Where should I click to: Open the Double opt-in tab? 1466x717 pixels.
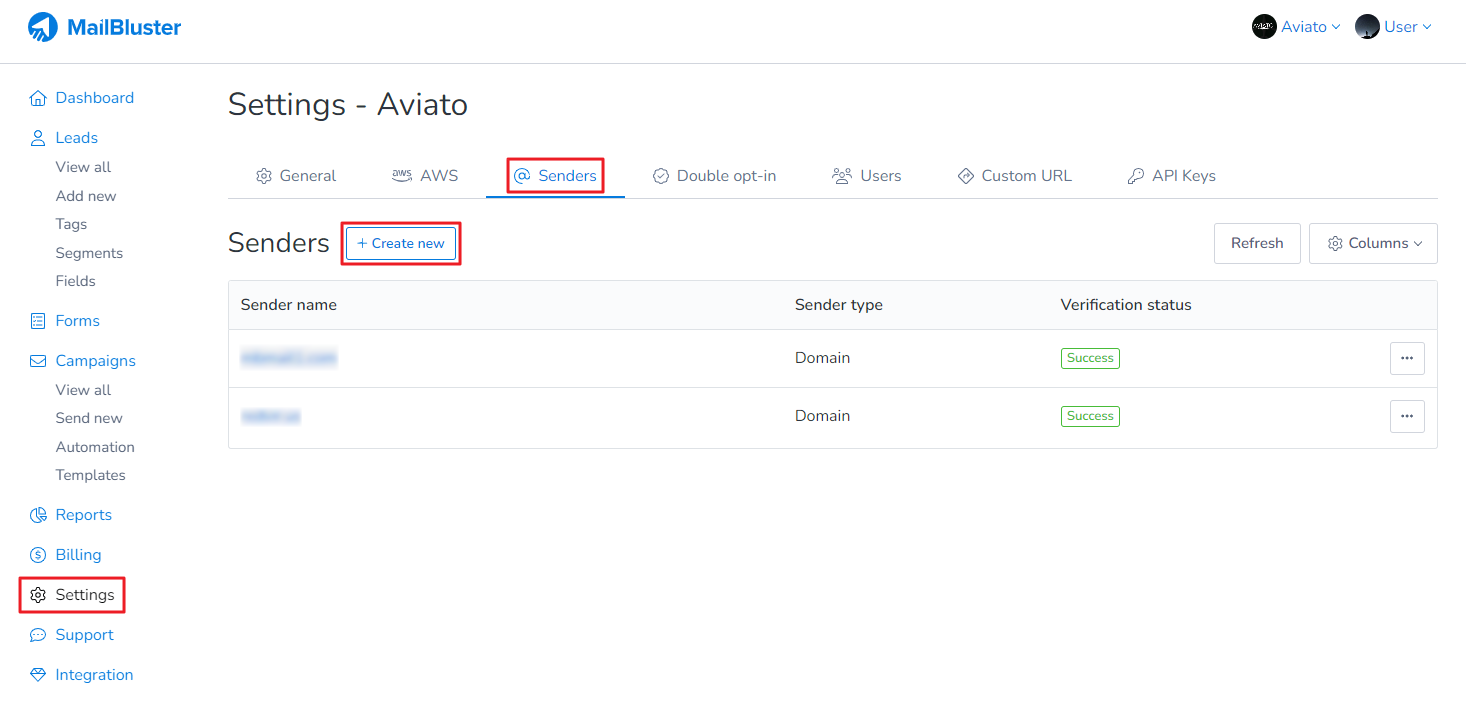[x=714, y=176]
